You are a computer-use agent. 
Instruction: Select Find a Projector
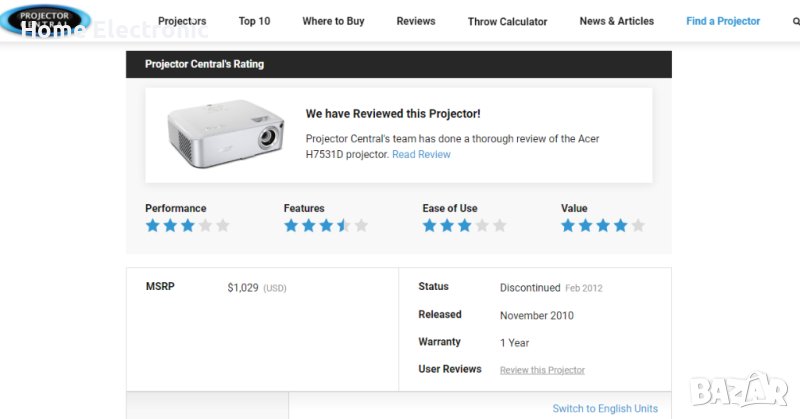[x=723, y=21]
